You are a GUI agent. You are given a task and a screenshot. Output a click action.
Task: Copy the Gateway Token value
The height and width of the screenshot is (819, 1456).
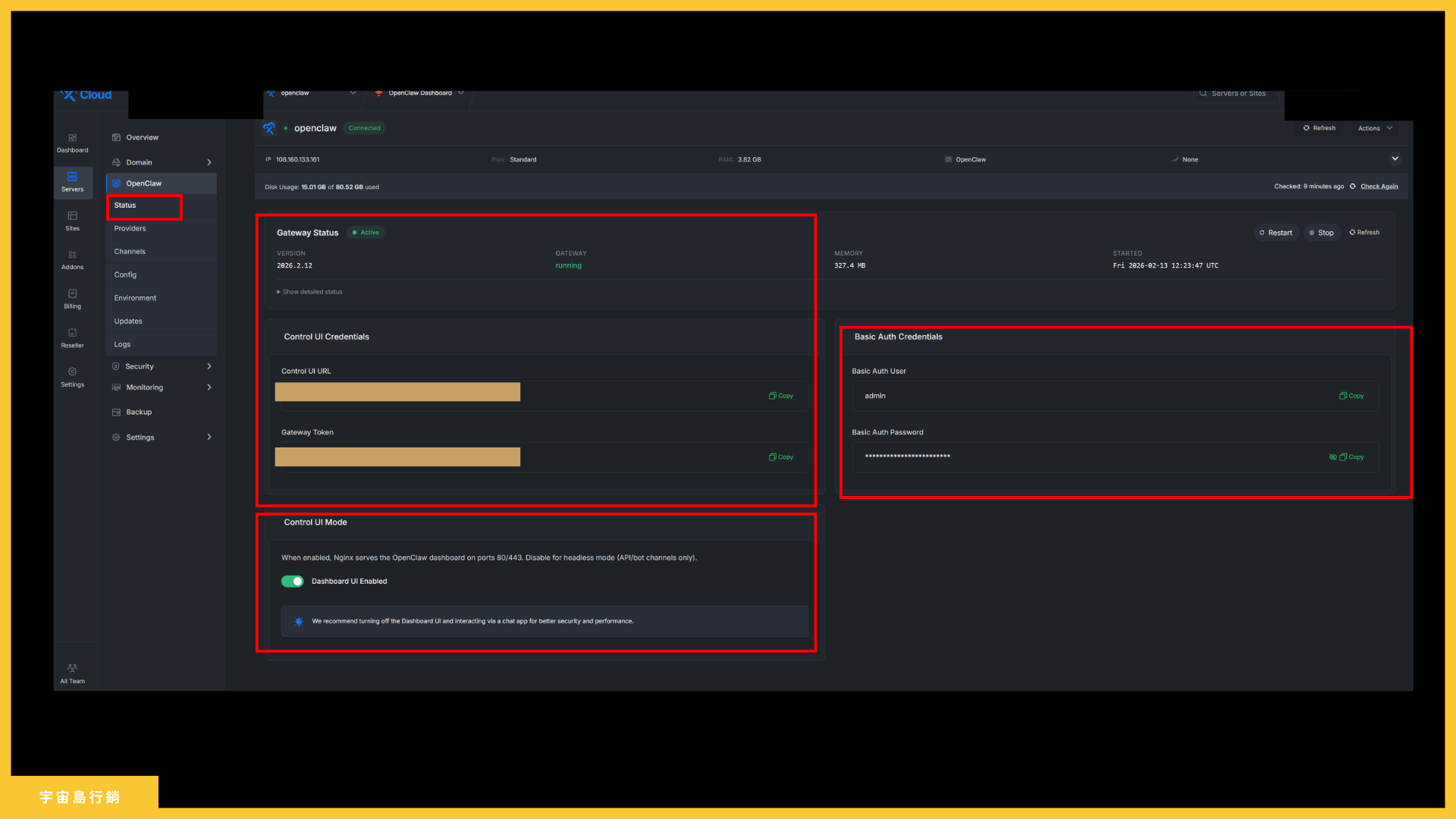pyautogui.click(x=780, y=457)
